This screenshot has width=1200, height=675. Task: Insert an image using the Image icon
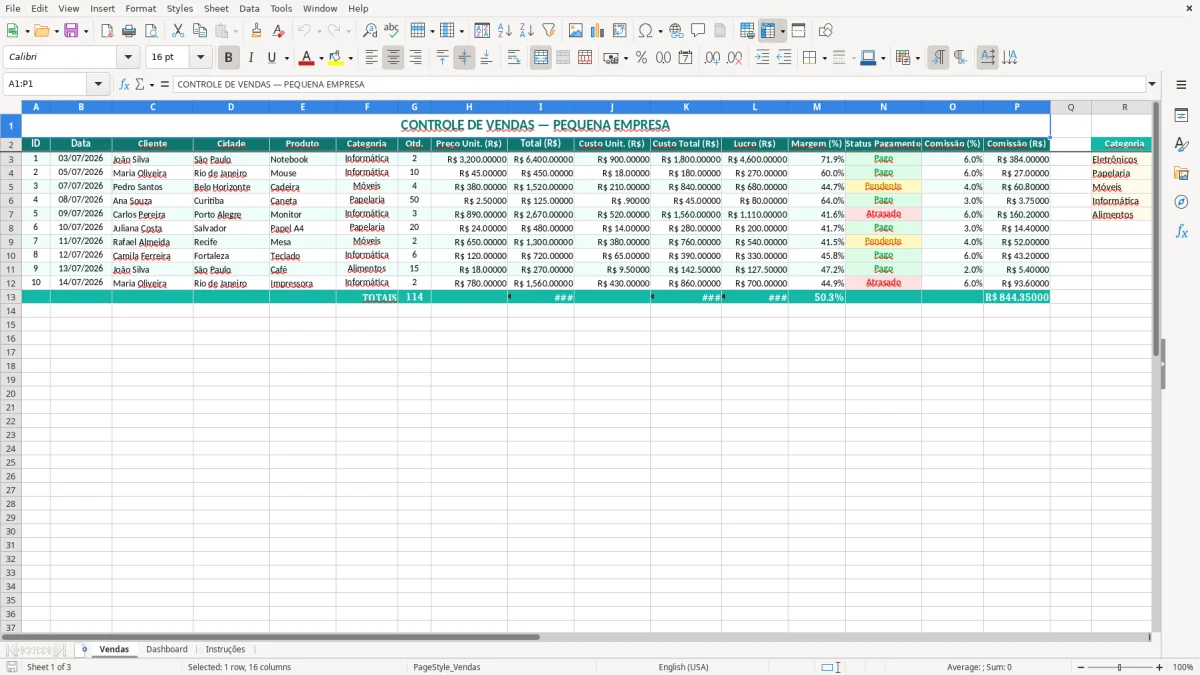575,31
